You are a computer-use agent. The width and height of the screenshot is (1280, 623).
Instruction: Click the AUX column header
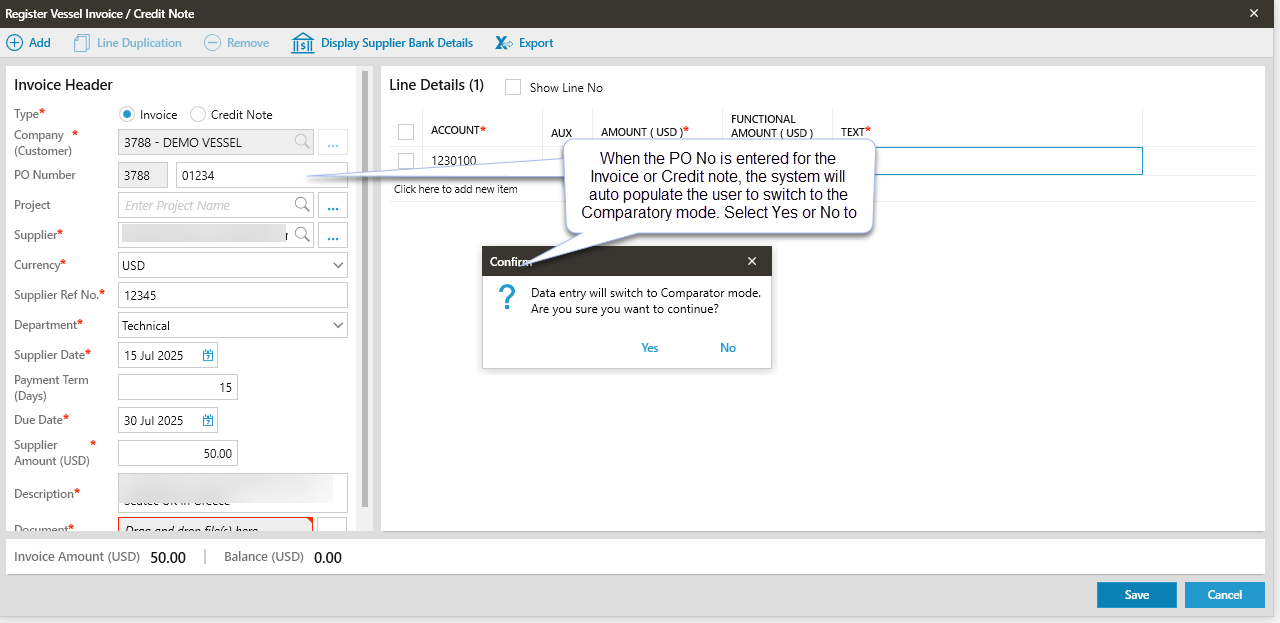click(x=561, y=132)
